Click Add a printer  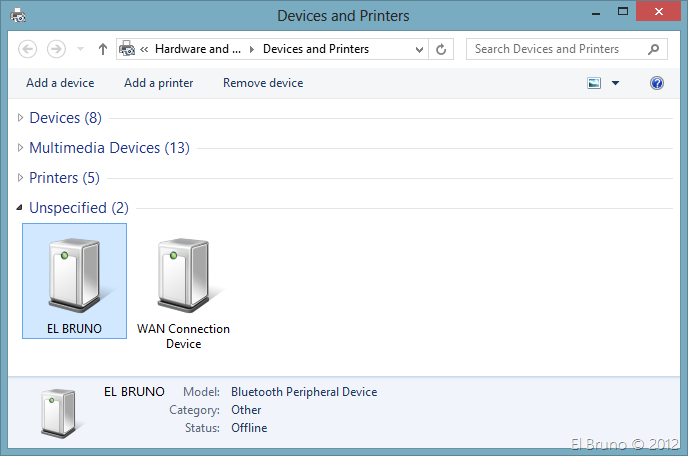point(158,83)
